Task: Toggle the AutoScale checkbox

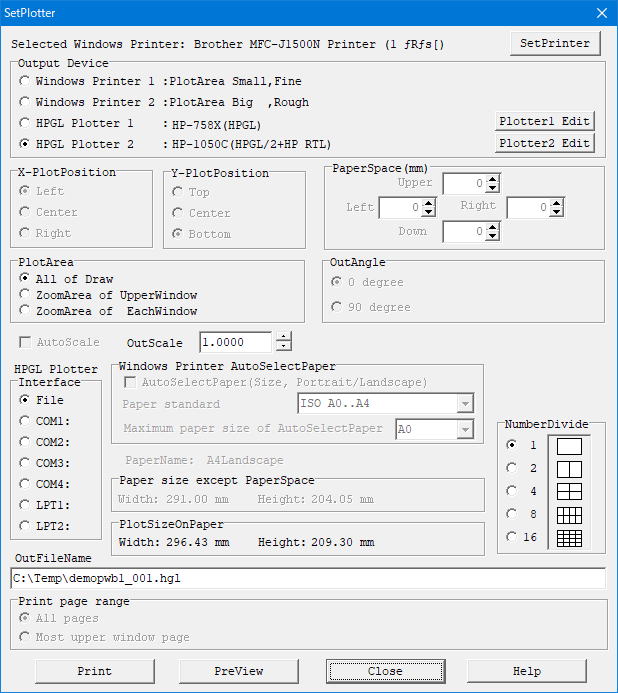Action: coord(25,342)
